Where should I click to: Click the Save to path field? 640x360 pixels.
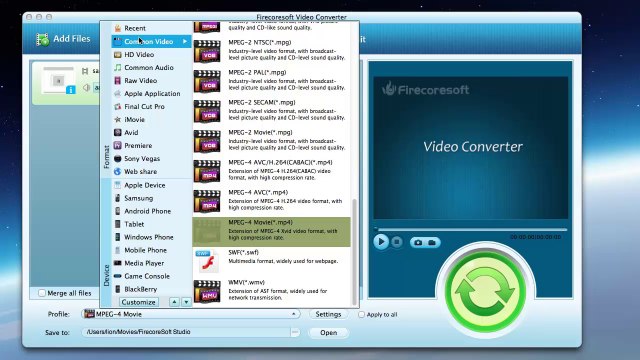[186, 332]
